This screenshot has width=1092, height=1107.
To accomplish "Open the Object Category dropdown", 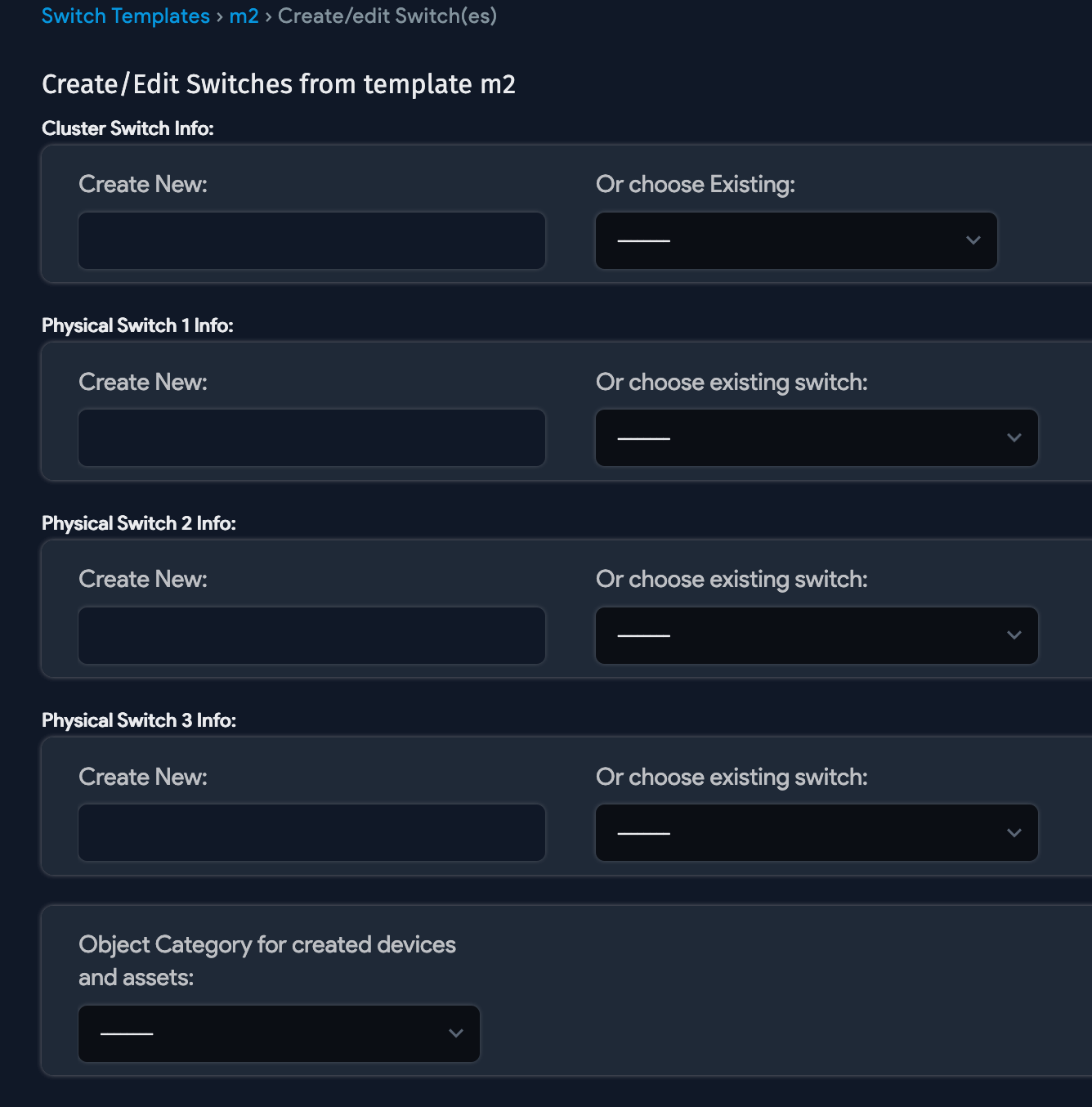I will [x=279, y=1033].
